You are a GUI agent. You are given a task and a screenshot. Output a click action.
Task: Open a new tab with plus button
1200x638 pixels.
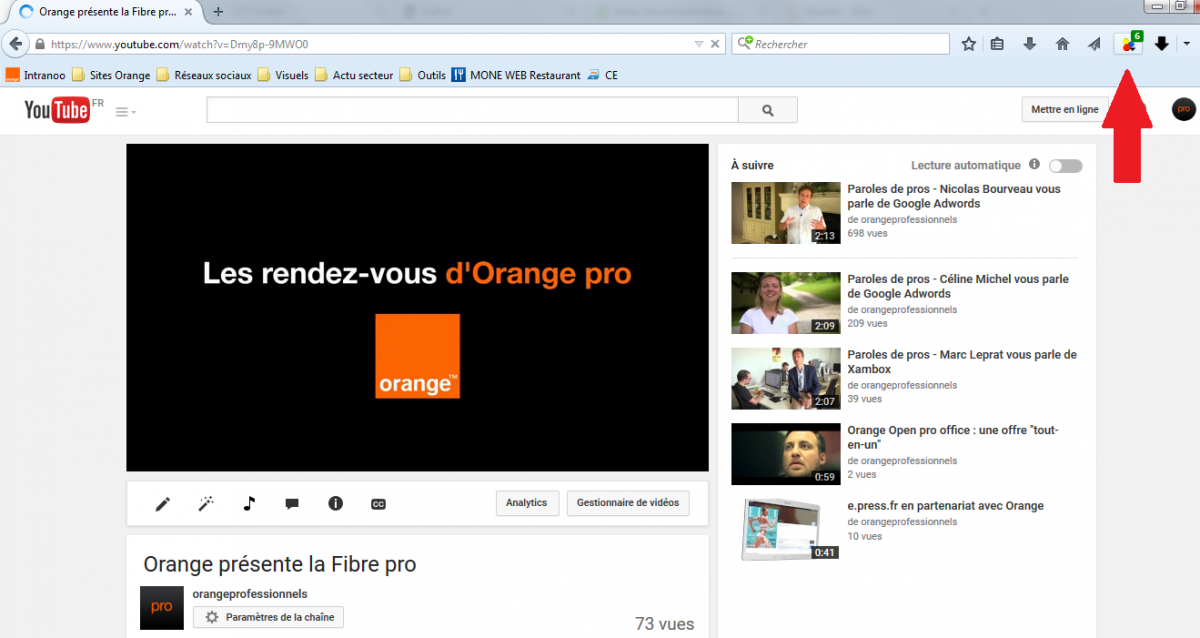click(218, 12)
